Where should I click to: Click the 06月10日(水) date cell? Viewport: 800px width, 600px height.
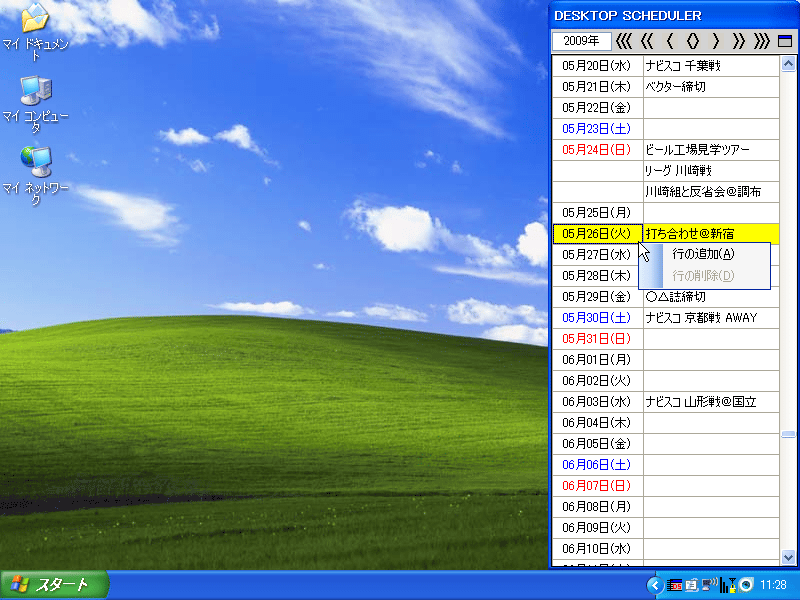pyautogui.click(x=597, y=549)
